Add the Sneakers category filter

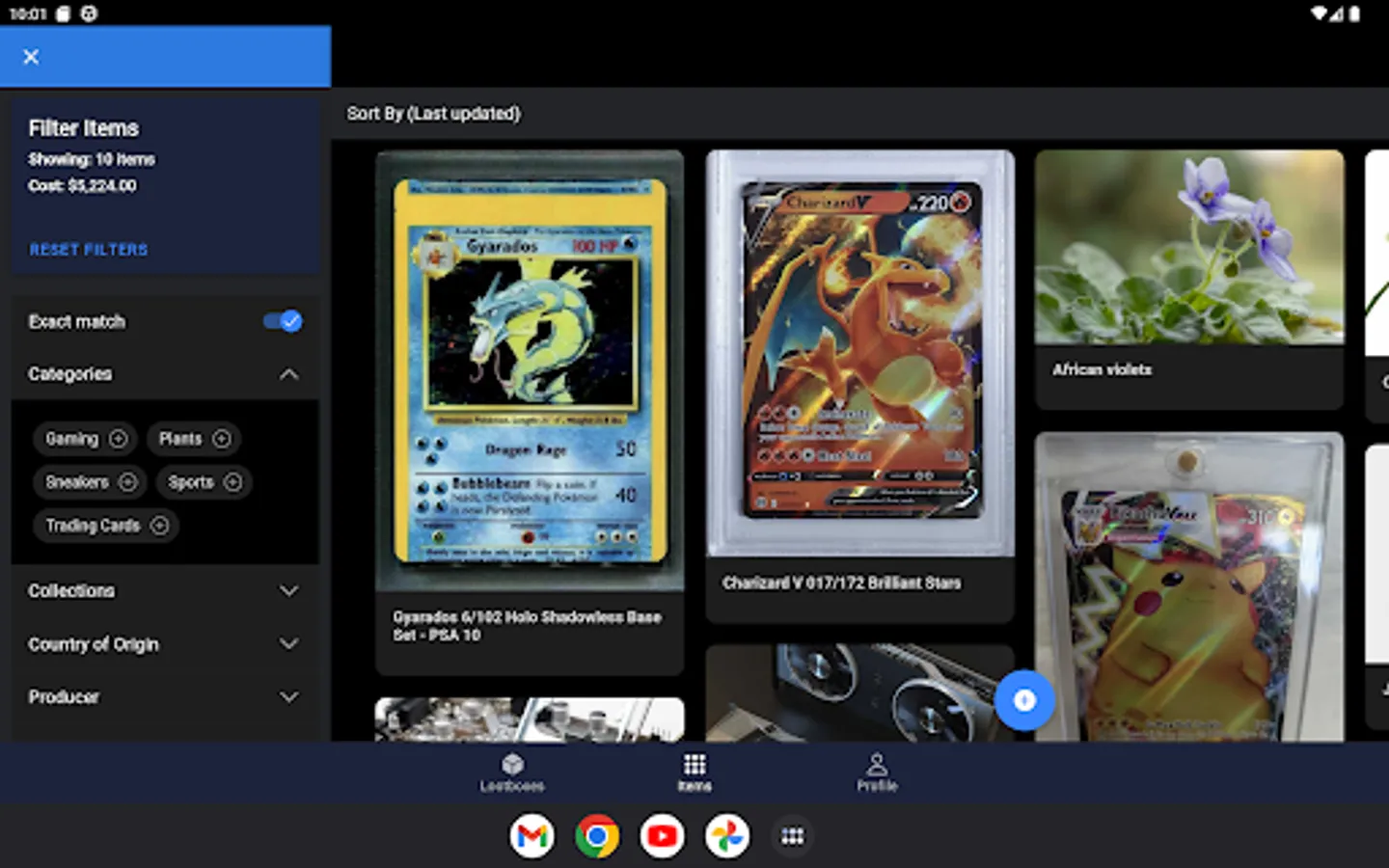91,482
